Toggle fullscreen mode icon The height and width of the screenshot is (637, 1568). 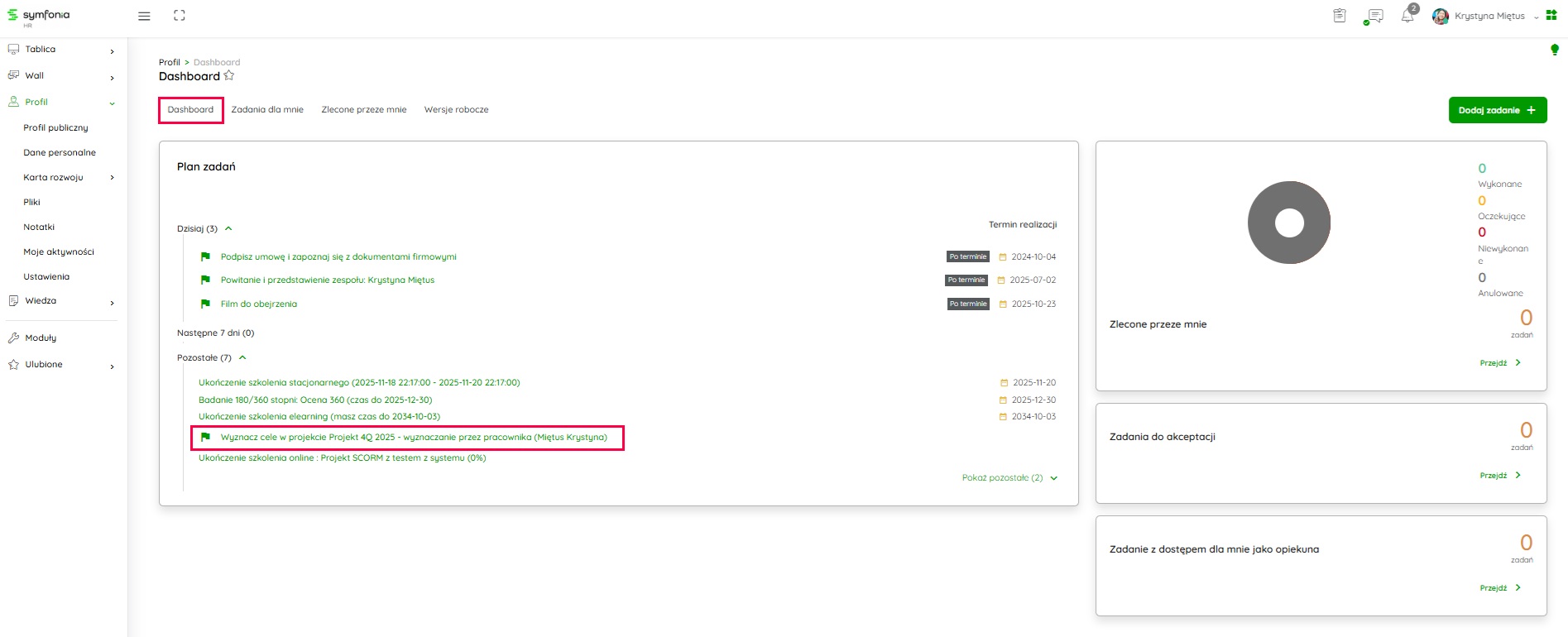coord(180,16)
